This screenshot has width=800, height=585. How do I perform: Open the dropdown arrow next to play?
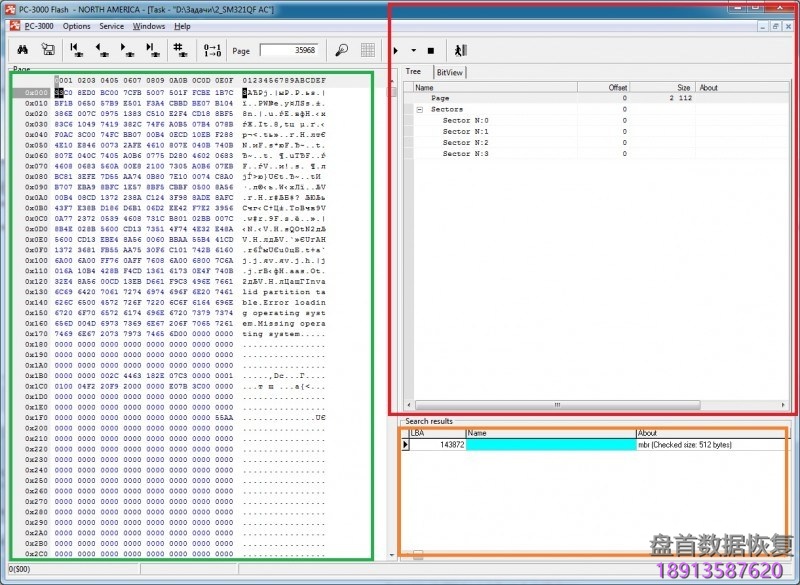coord(414,49)
